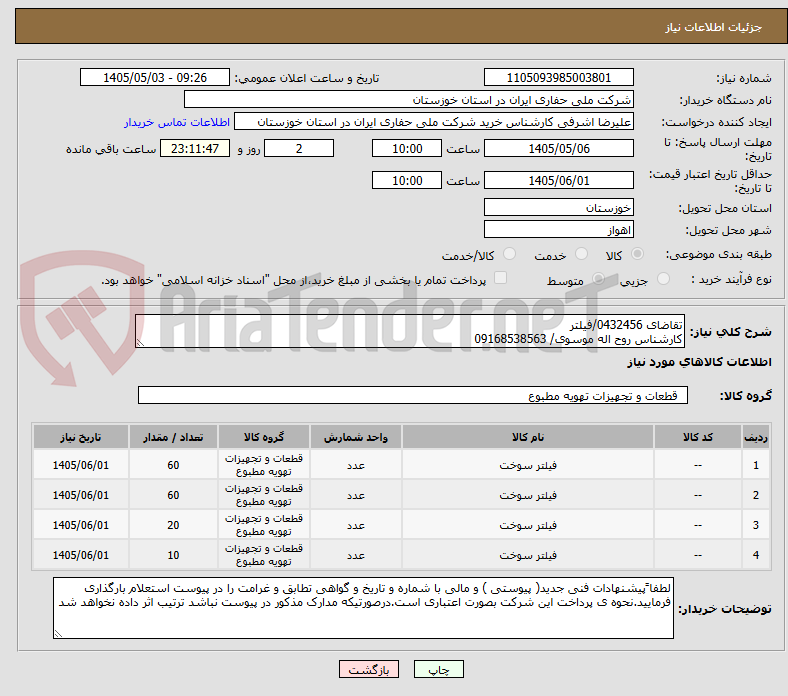Select the کالا radio button
The image size is (788, 696).
(637, 254)
